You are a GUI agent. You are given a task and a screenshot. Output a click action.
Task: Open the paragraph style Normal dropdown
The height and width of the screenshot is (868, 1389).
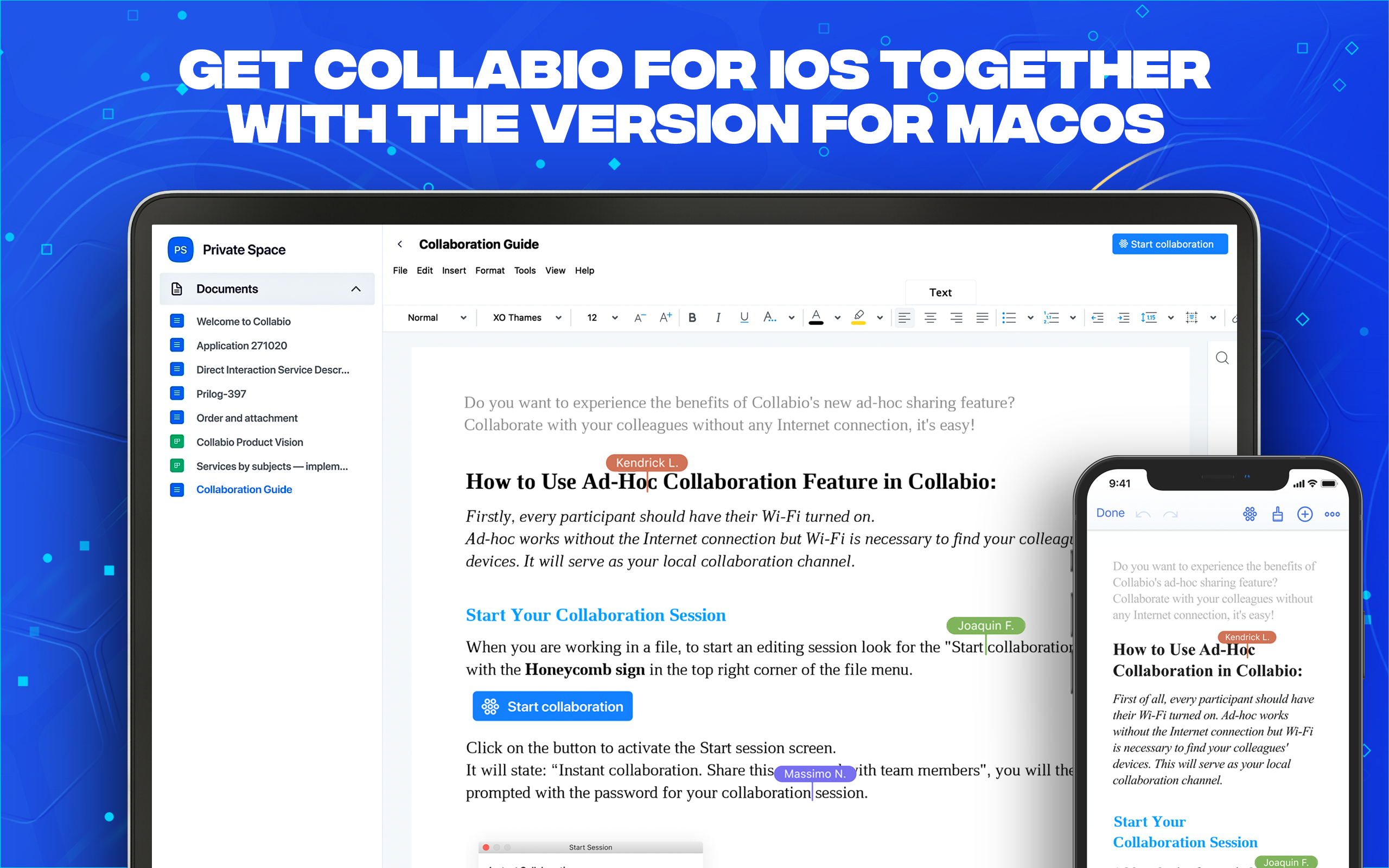pos(436,317)
